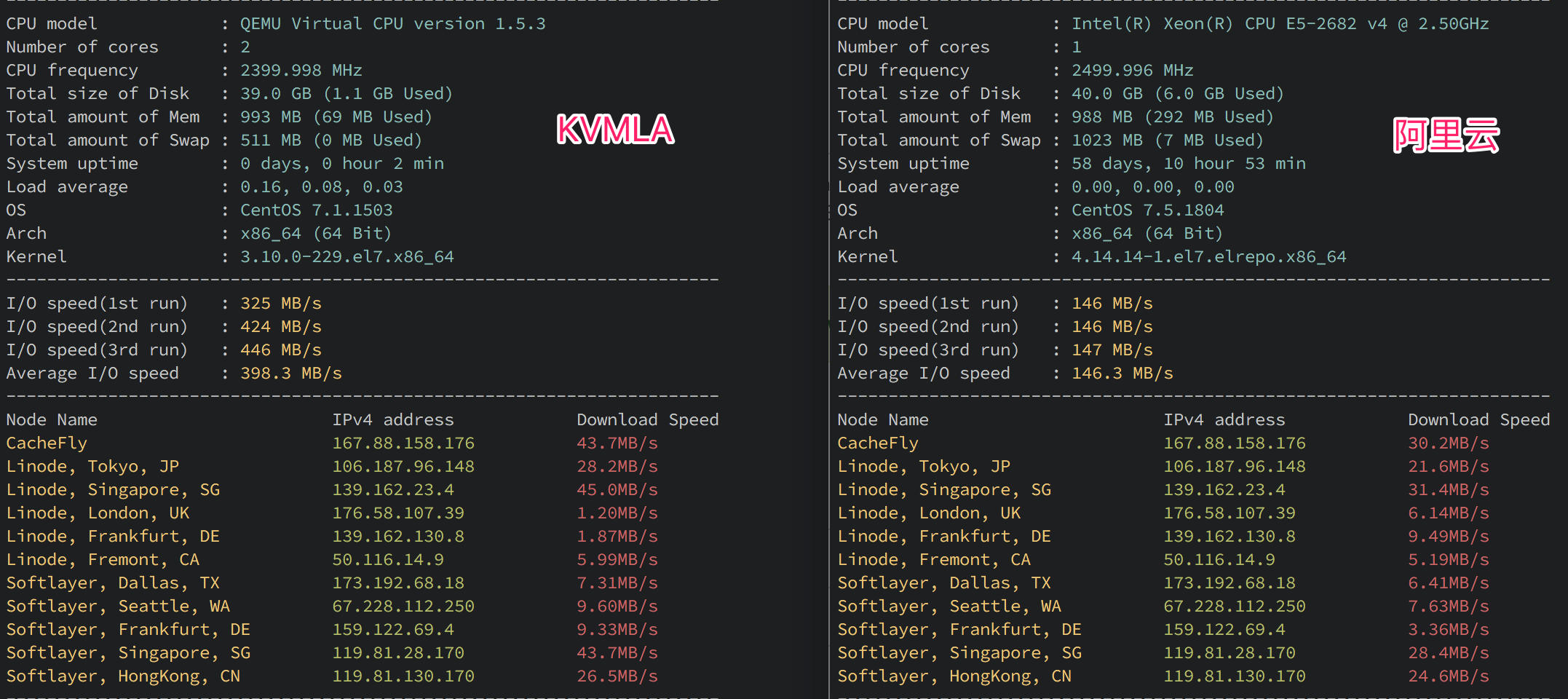Click the Intel Xeon E5-2682 CPU model text
The width and height of the screenshot is (1568, 699).
pyautogui.click(x=1280, y=23)
